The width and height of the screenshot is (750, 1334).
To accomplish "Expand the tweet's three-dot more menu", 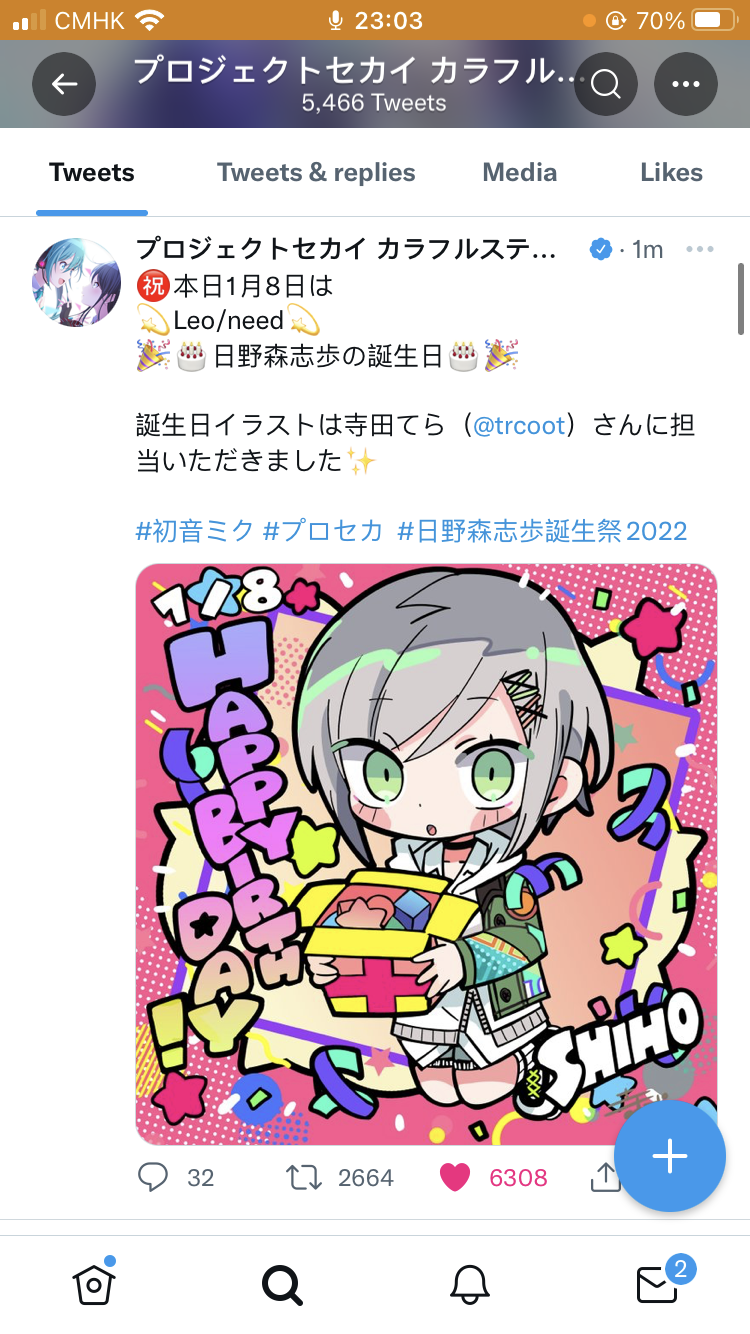I will tap(700, 249).
